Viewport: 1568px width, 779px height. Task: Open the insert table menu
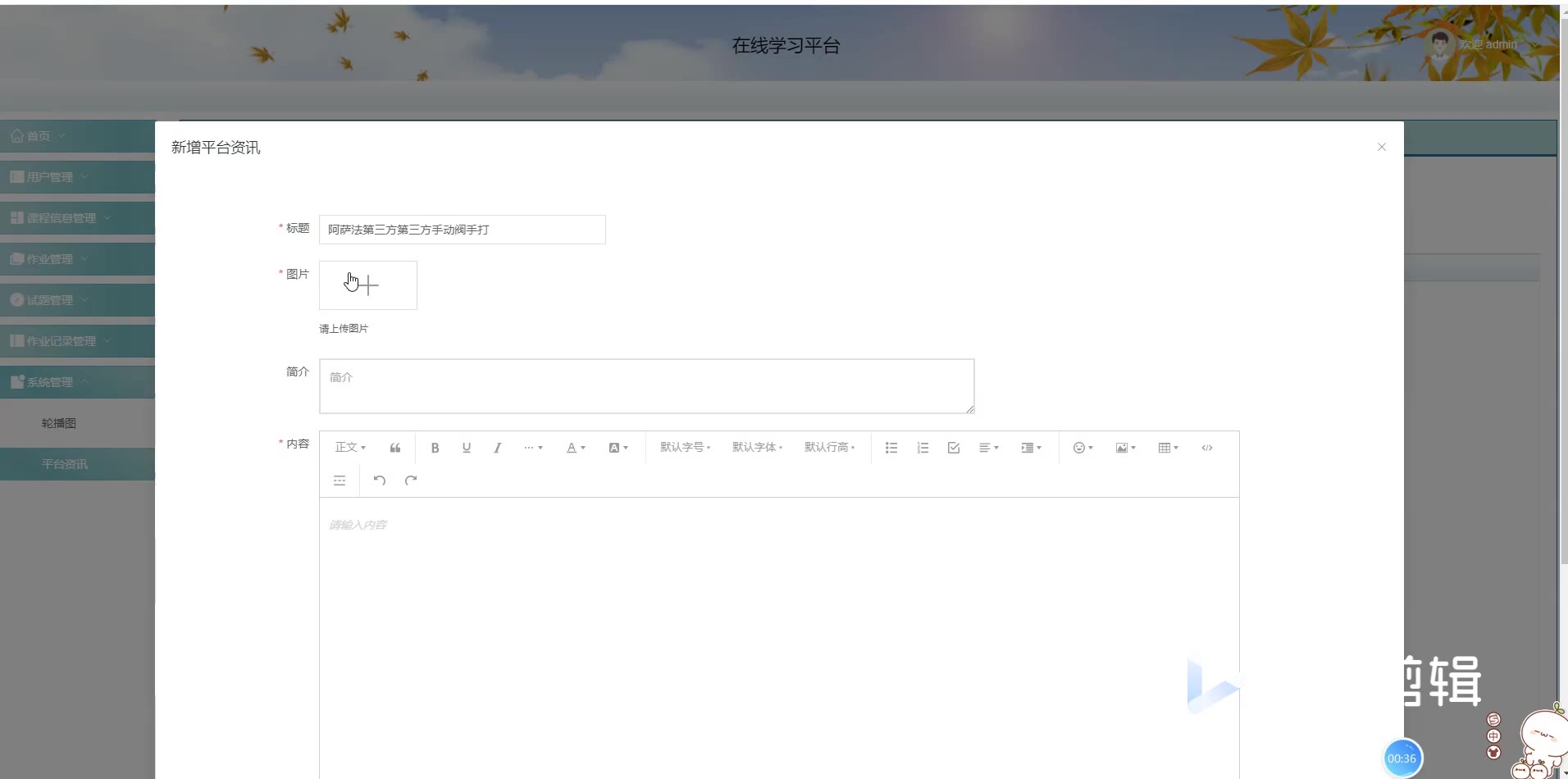coord(1169,448)
